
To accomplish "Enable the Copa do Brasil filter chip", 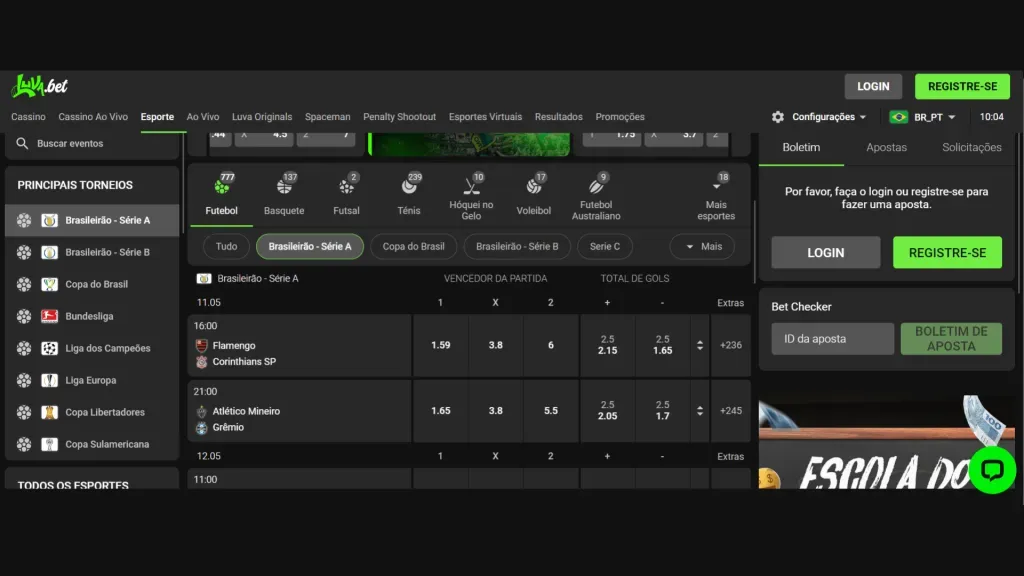I will tap(413, 246).
